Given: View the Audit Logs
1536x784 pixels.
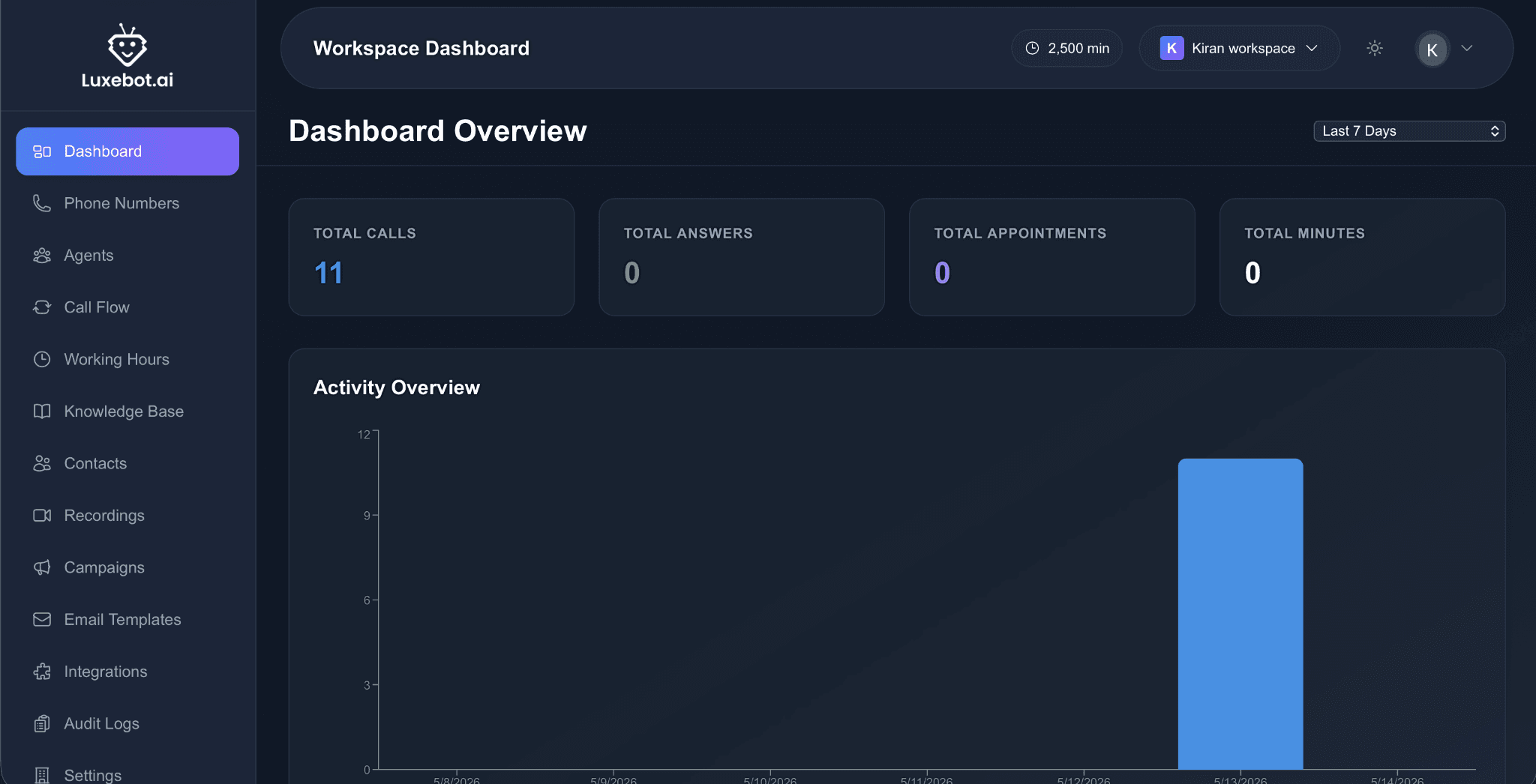Looking at the screenshot, I should pyautogui.click(x=127, y=723).
